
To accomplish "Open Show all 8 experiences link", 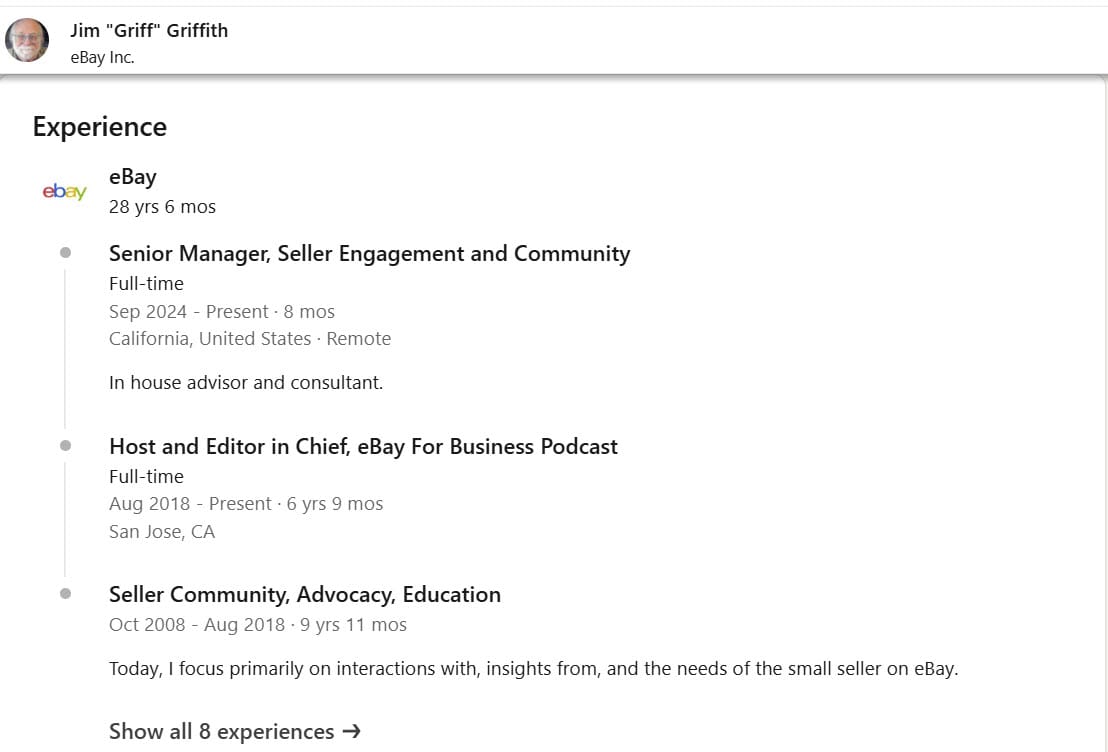I will pyautogui.click(x=221, y=732).
